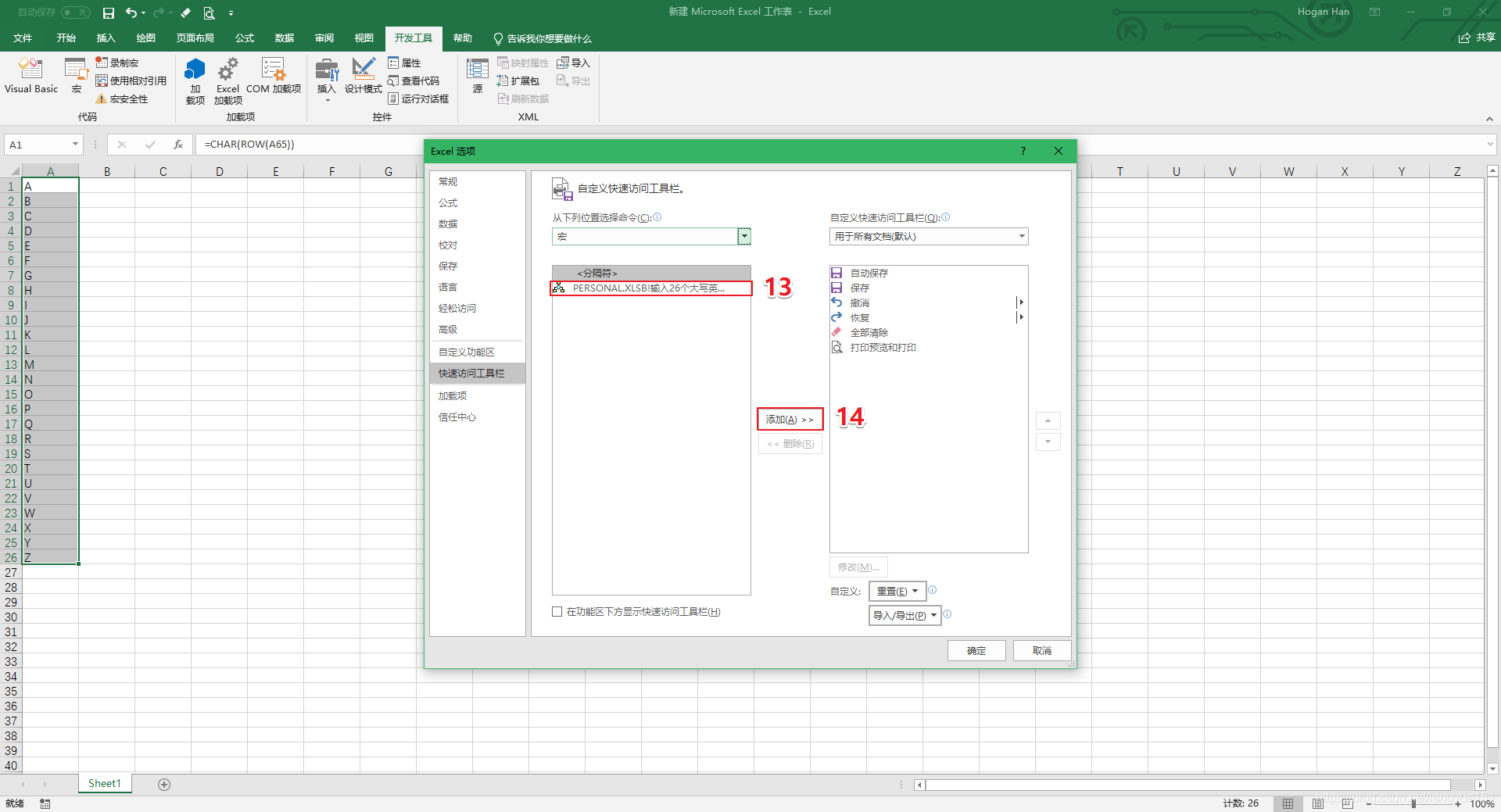Screen dimensions: 1501x812
Task: Click Tell Me (告诉我你想要做什么) box
Action: (x=543, y=38)
